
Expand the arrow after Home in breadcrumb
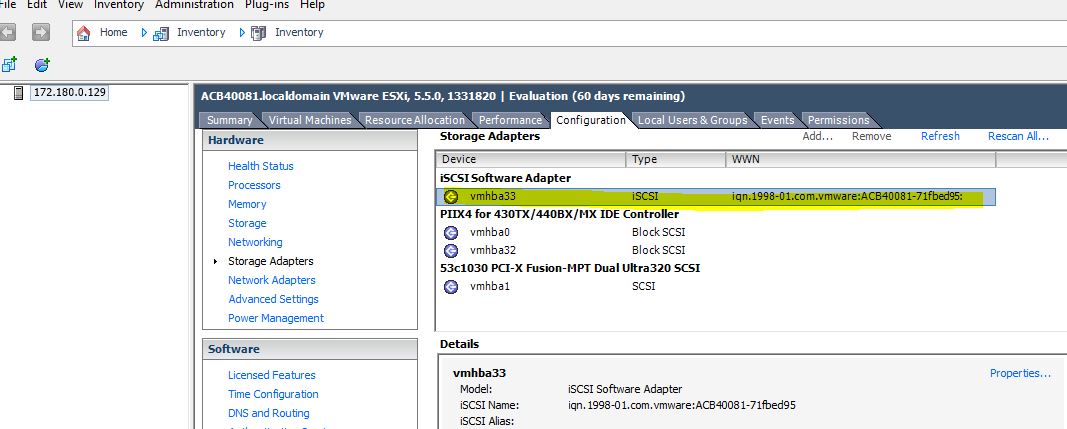pos(144,33)
